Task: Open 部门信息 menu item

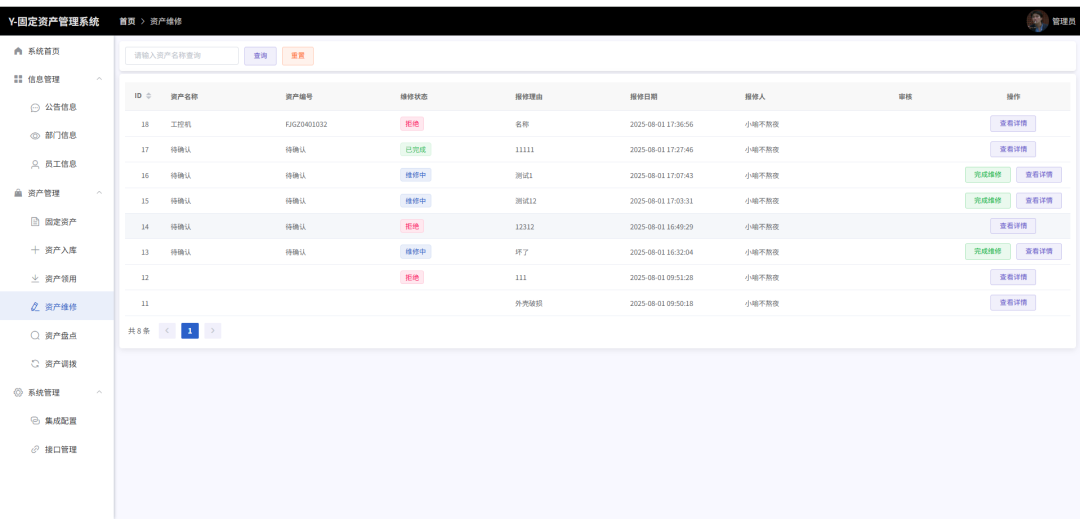Action: [56, 136]
